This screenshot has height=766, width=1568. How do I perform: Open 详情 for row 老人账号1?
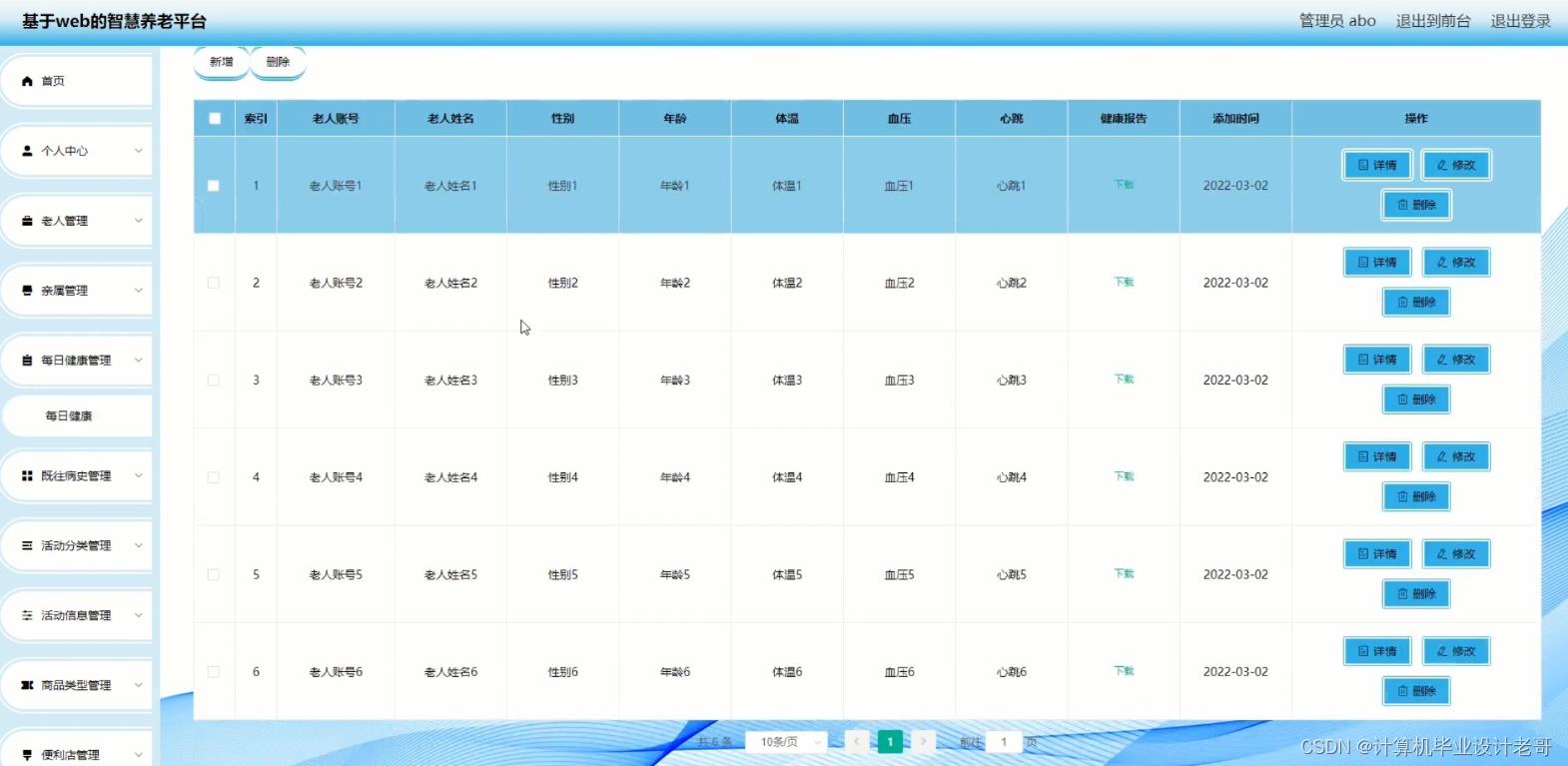[x=1377, y=165]
